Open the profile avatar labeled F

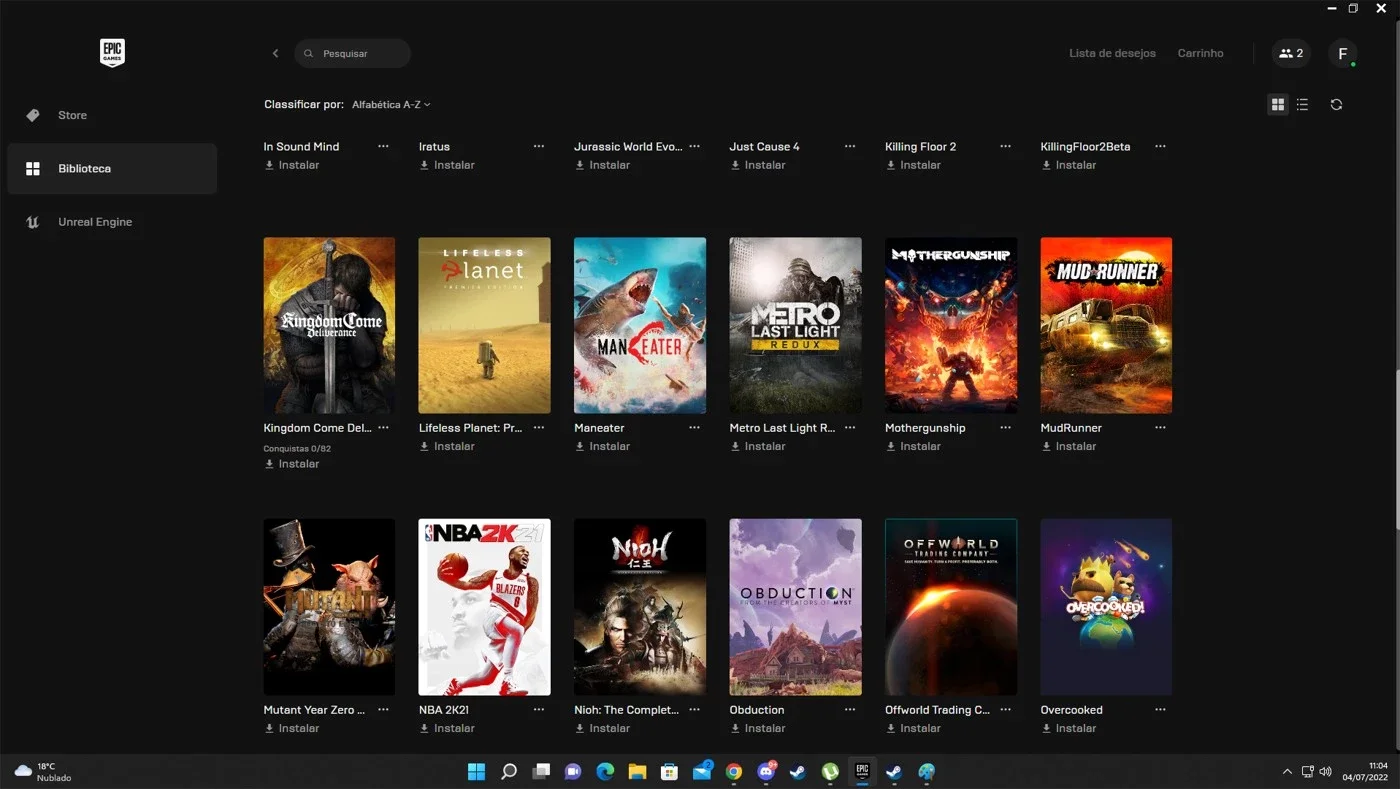coord(1343,53)
